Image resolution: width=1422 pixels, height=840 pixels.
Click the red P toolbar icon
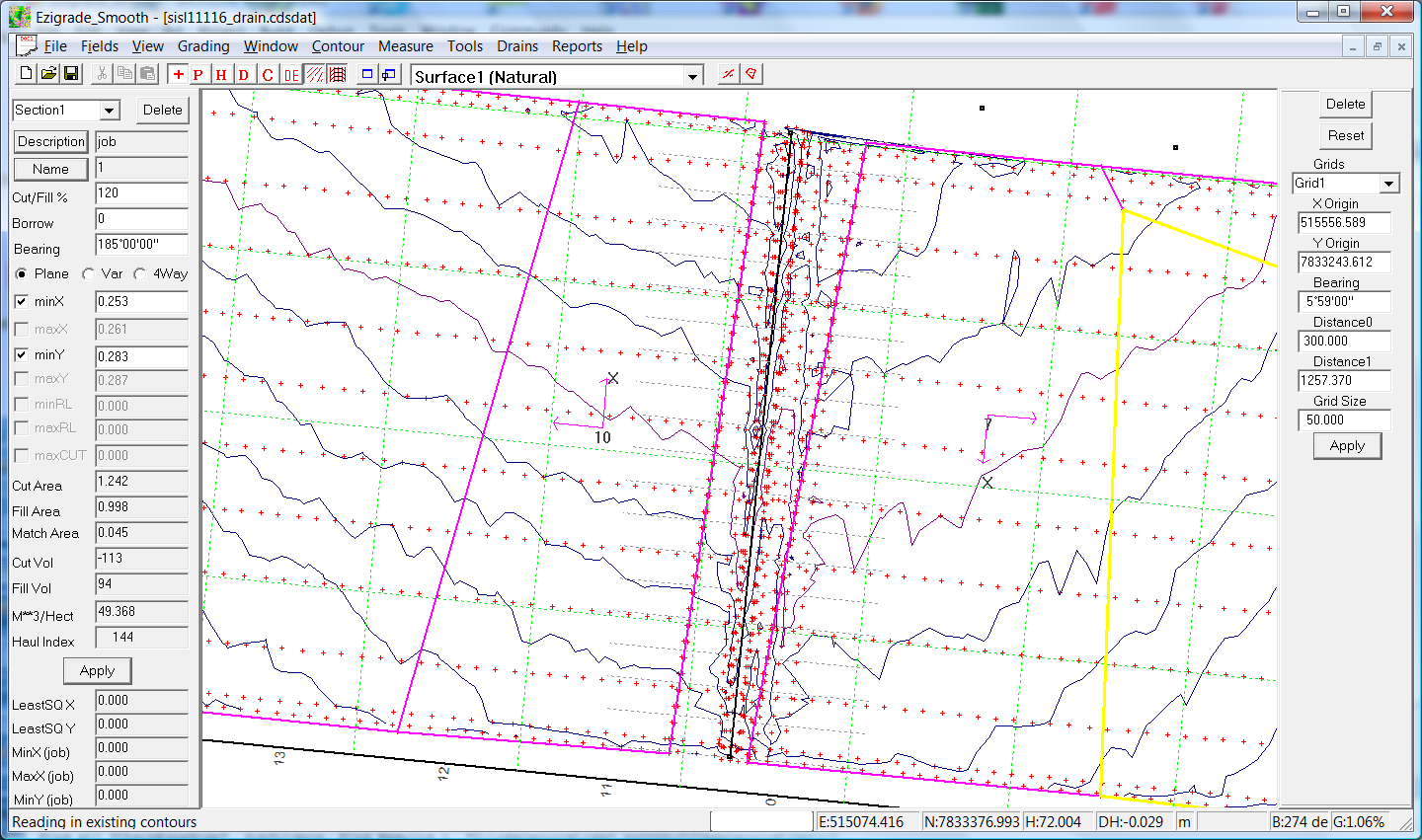point(198,75)
